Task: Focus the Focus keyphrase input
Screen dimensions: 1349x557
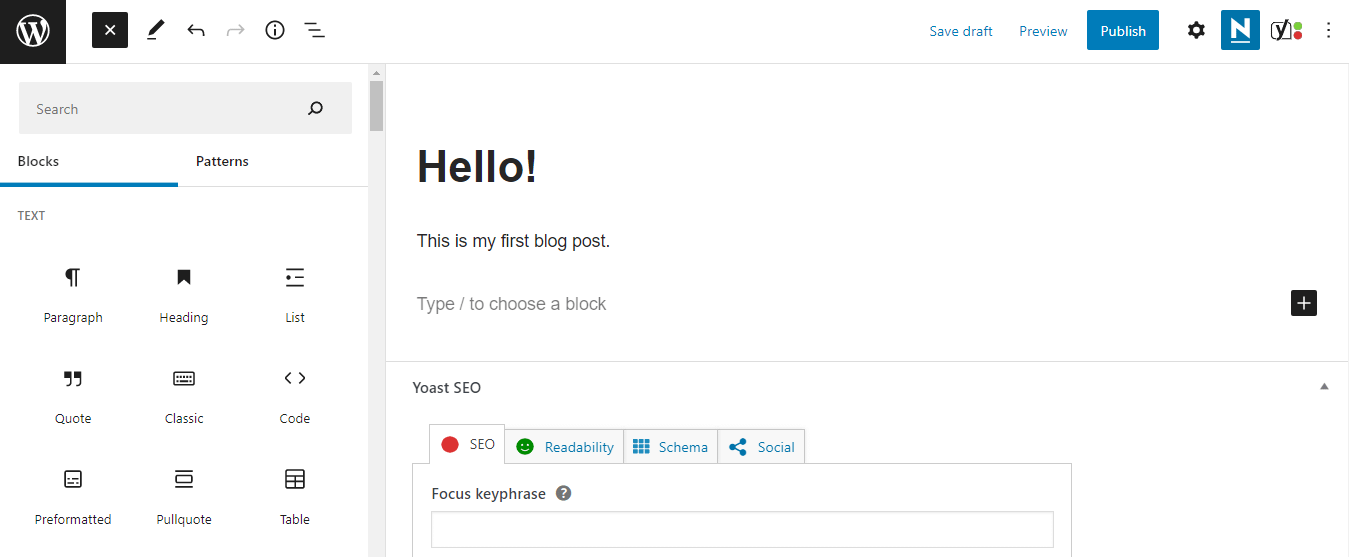Action: point(742,530)
